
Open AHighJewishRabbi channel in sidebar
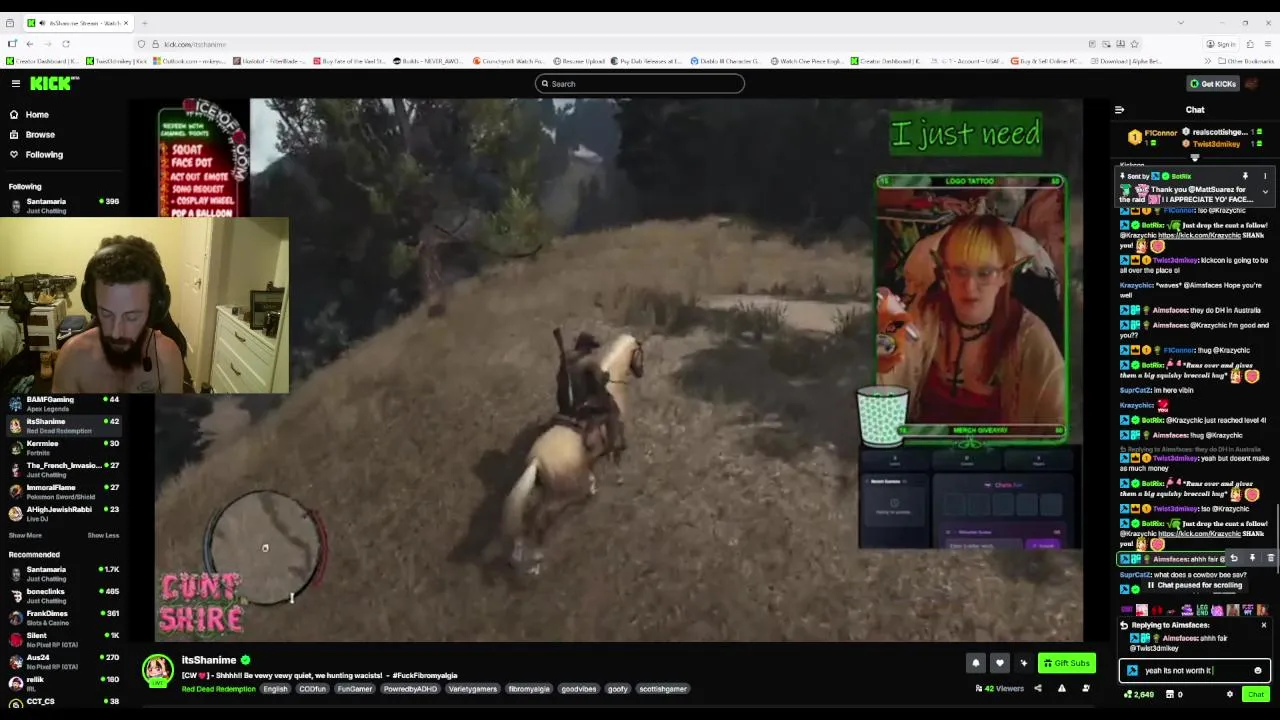[64, 514]
